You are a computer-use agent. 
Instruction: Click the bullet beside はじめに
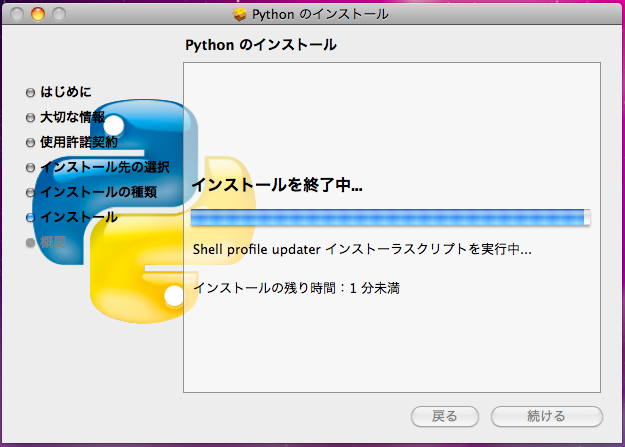coord(30,93)
